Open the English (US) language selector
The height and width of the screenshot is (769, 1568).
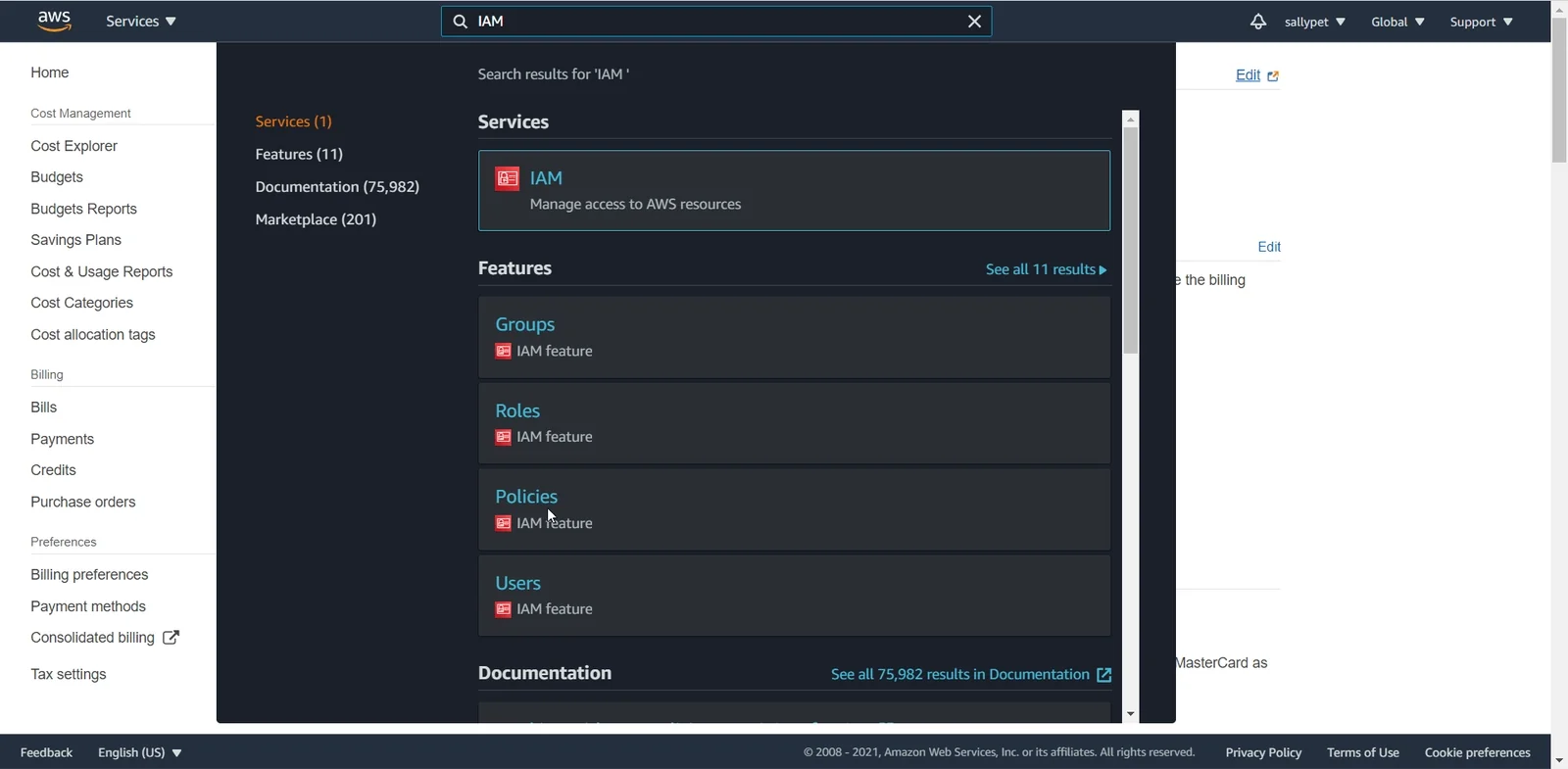click(140, 752)
